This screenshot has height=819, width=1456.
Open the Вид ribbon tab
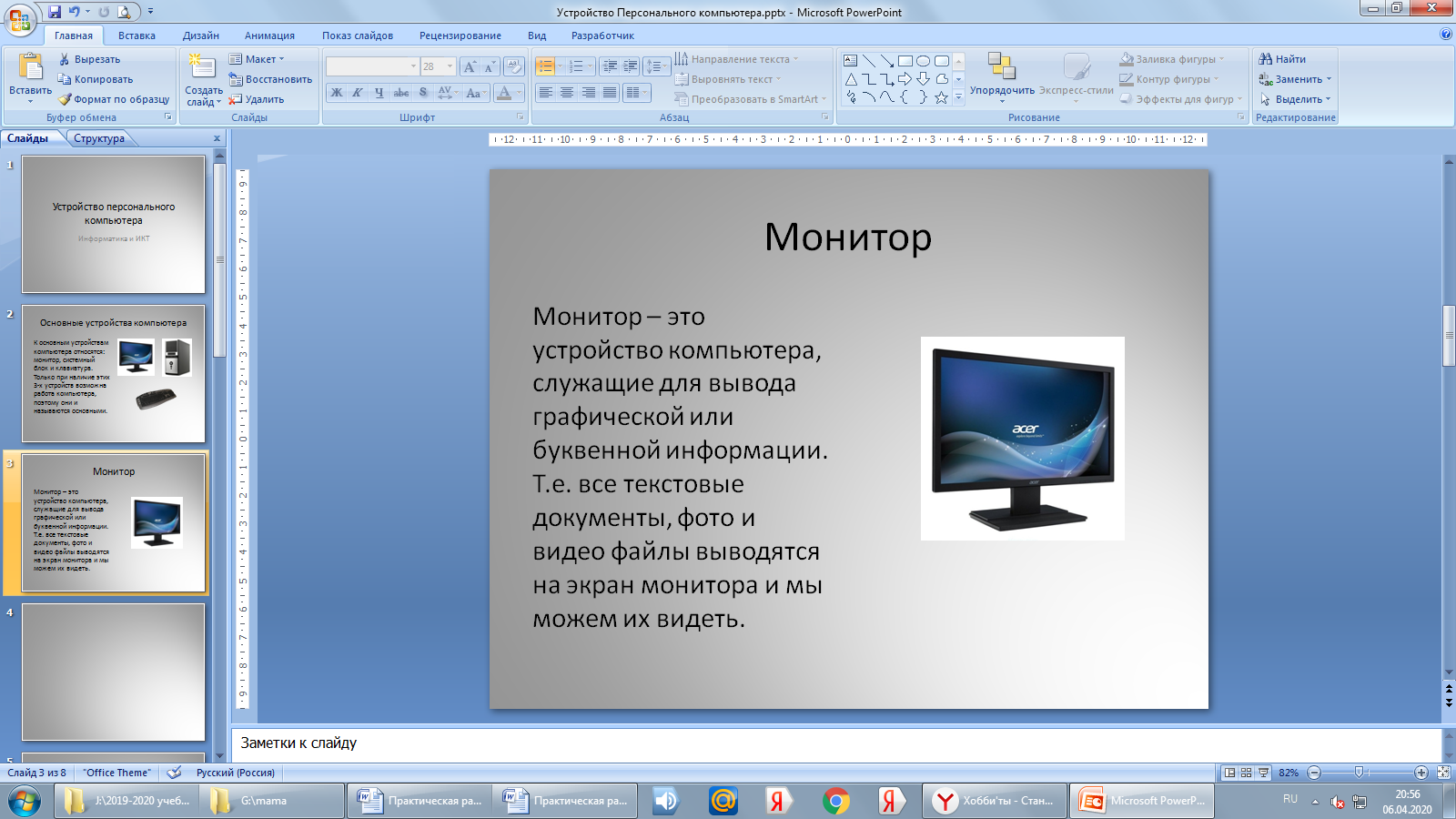pos(537,35)
